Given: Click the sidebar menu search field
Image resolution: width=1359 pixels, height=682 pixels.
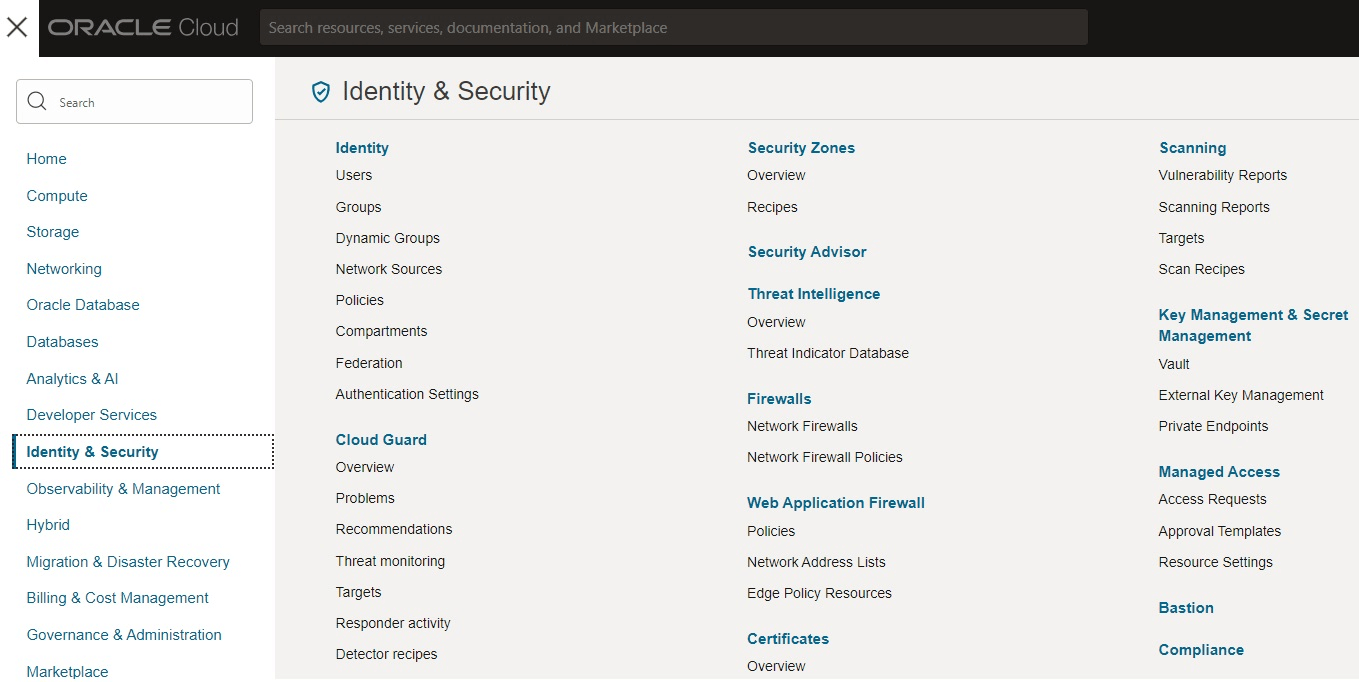Looking at the screenshot, I should (x=150, y=102).
